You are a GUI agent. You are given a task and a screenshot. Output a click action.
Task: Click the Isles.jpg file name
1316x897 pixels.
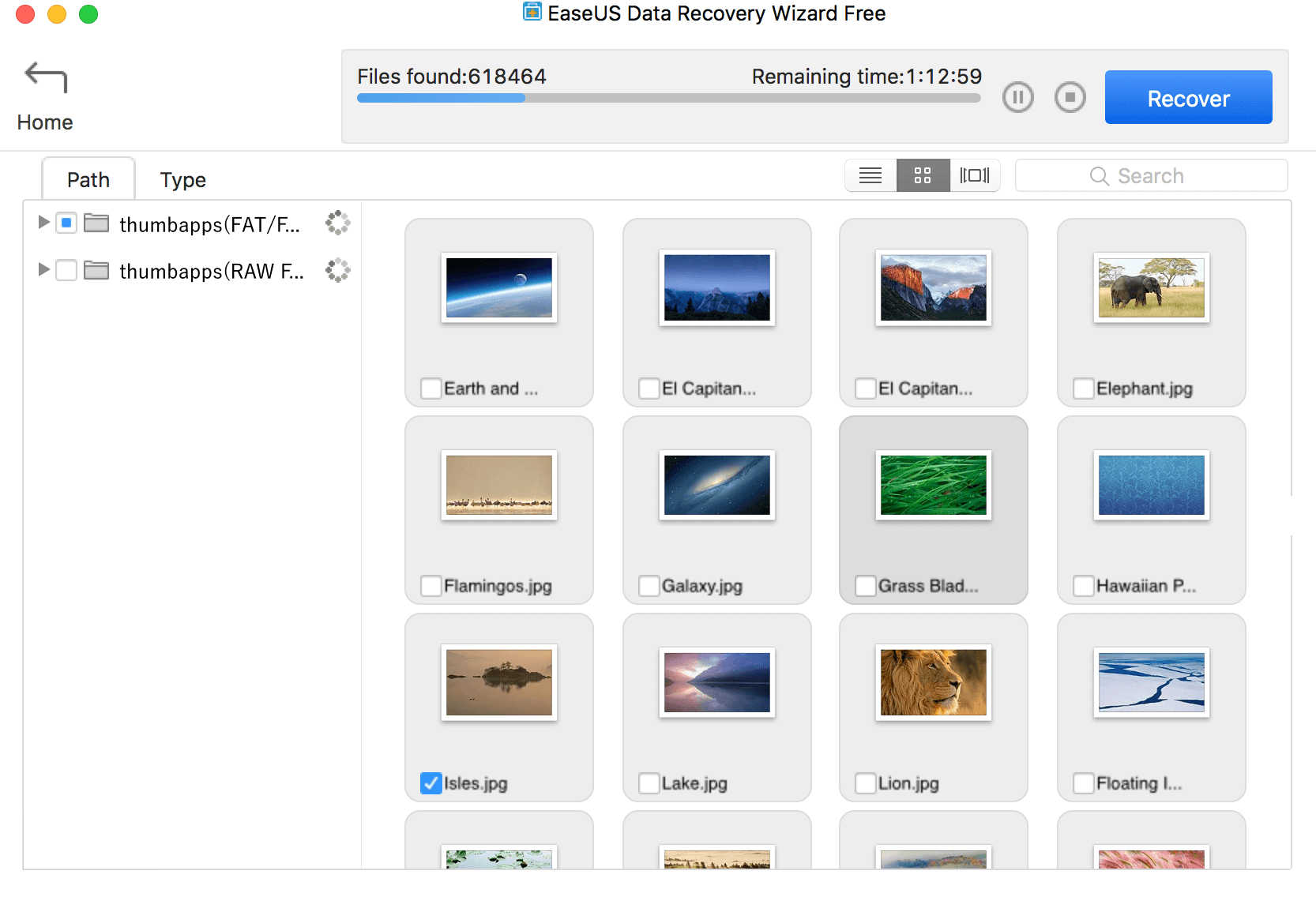tap(476, 783)
